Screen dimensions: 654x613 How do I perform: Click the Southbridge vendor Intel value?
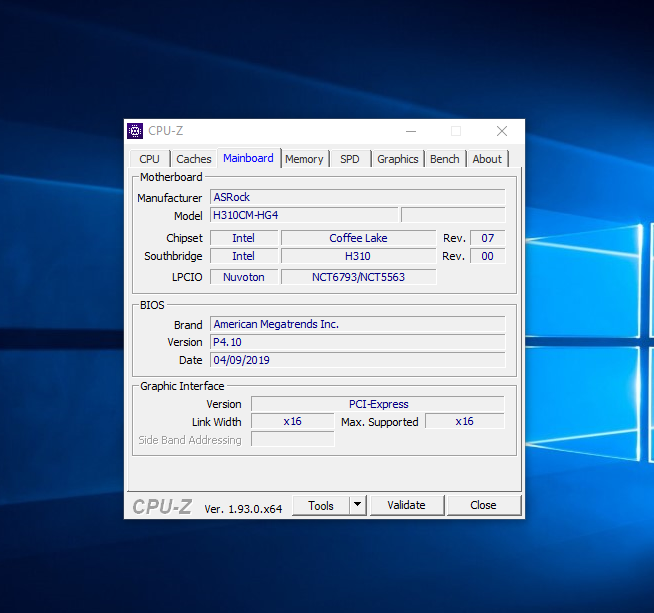(x=244, y=256)
